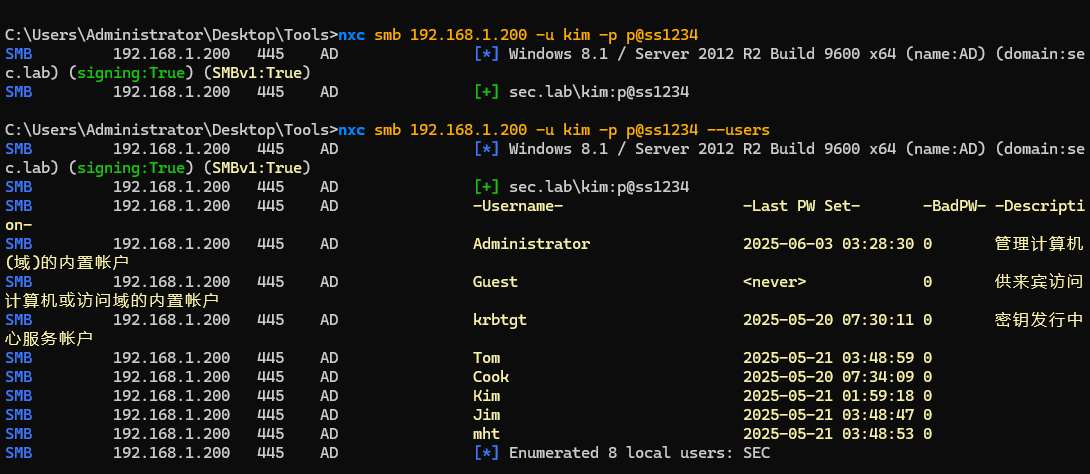The height and width of the screenshot is (474, 1090).
Task: Click Kim's 2025-05-21 01:59:18 timestamp
Action: pyautogui.click(x=829, y=396)
